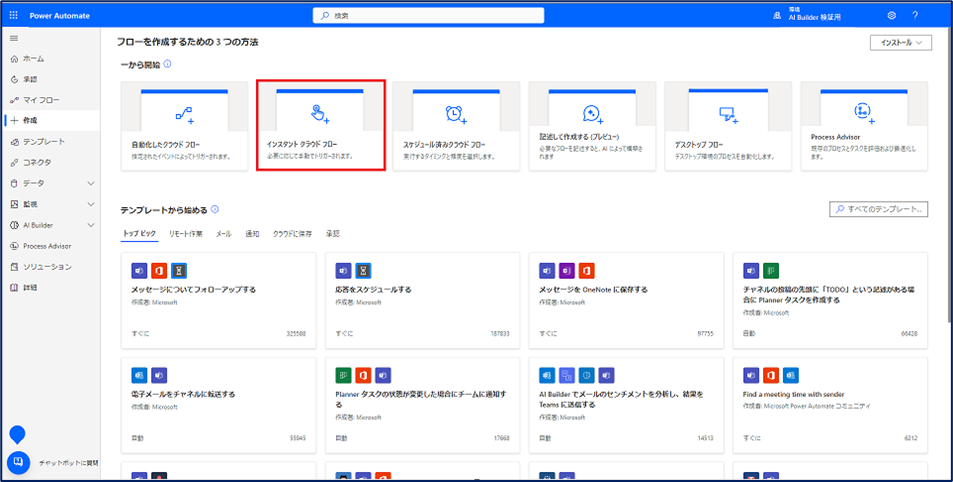Click Outlook icon on Find a meeting time card
The height and width of the screenshot is (482, 953).
791,376
